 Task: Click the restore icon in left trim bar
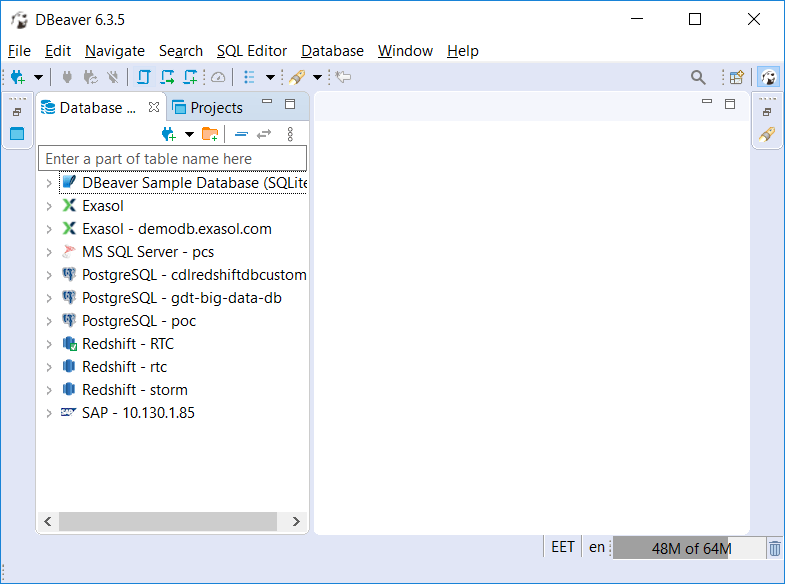tap(17, 112)
